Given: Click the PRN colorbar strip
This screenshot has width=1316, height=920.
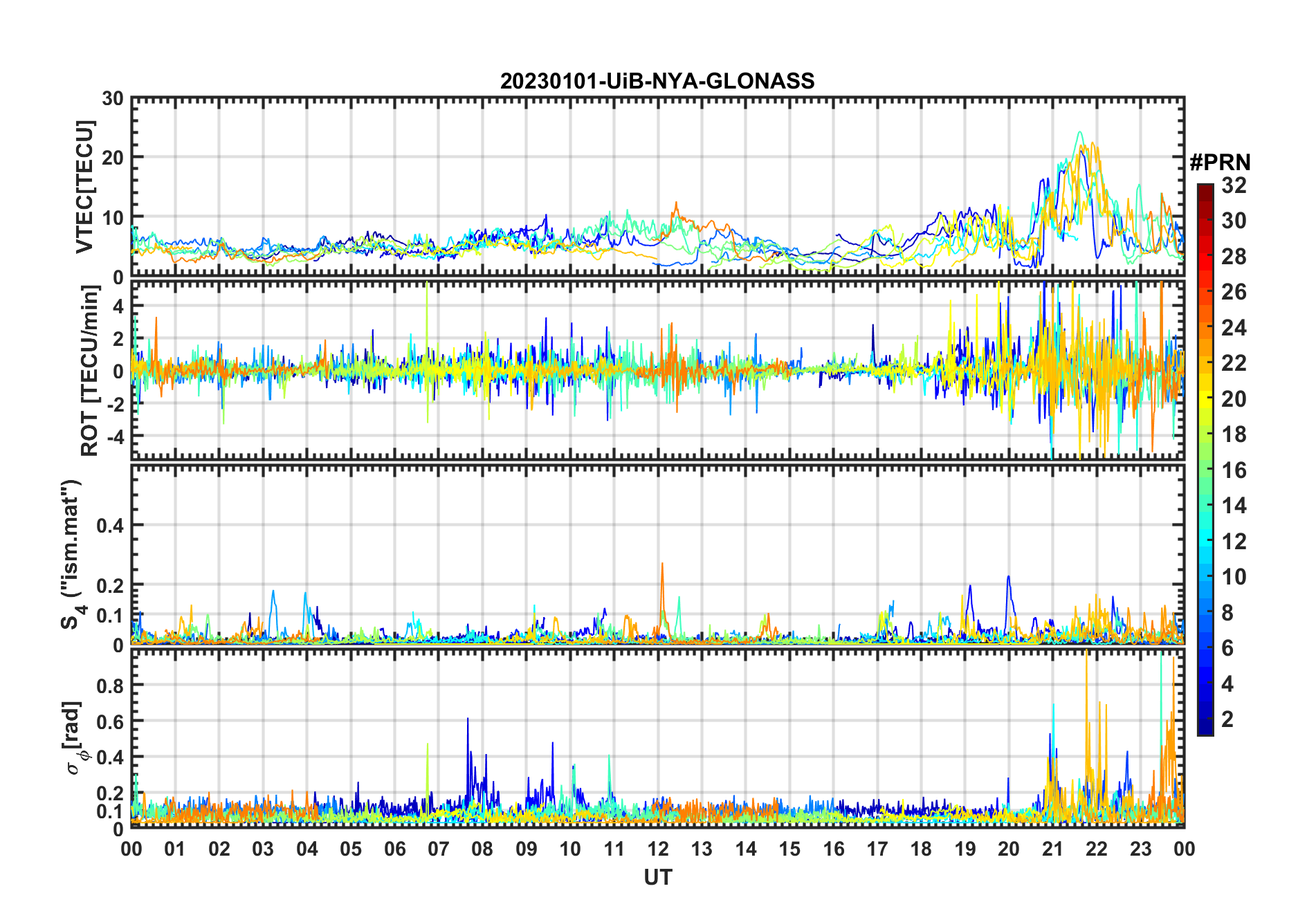Looking at the screenshot, I should [1205, 459].
